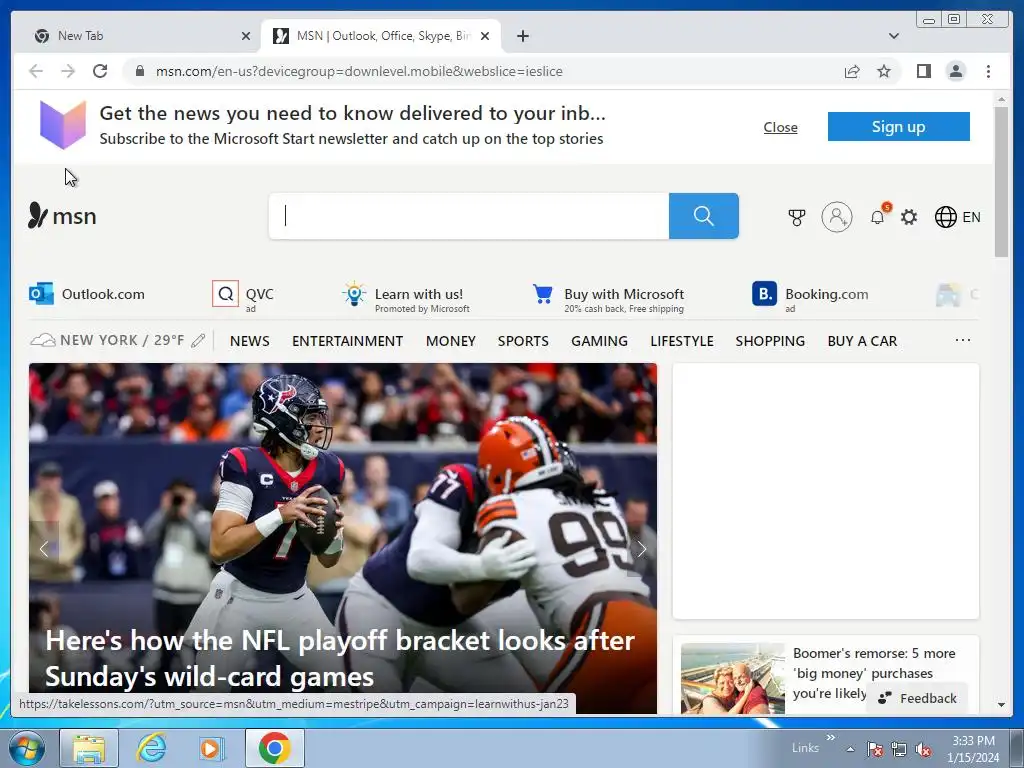Expand the tab search chevron

pyautogui.click(x=893, y=36)
